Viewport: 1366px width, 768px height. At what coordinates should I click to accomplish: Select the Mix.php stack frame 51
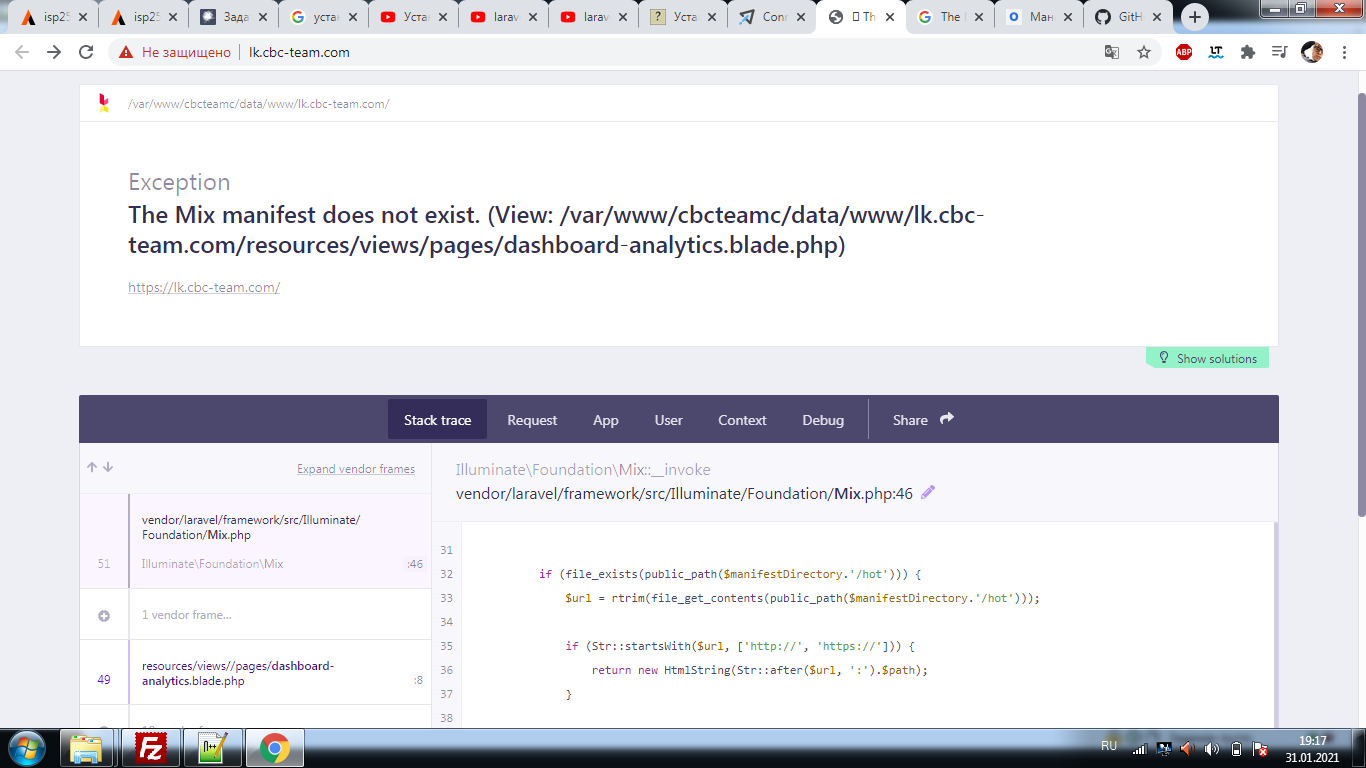(x=255, y=540)
